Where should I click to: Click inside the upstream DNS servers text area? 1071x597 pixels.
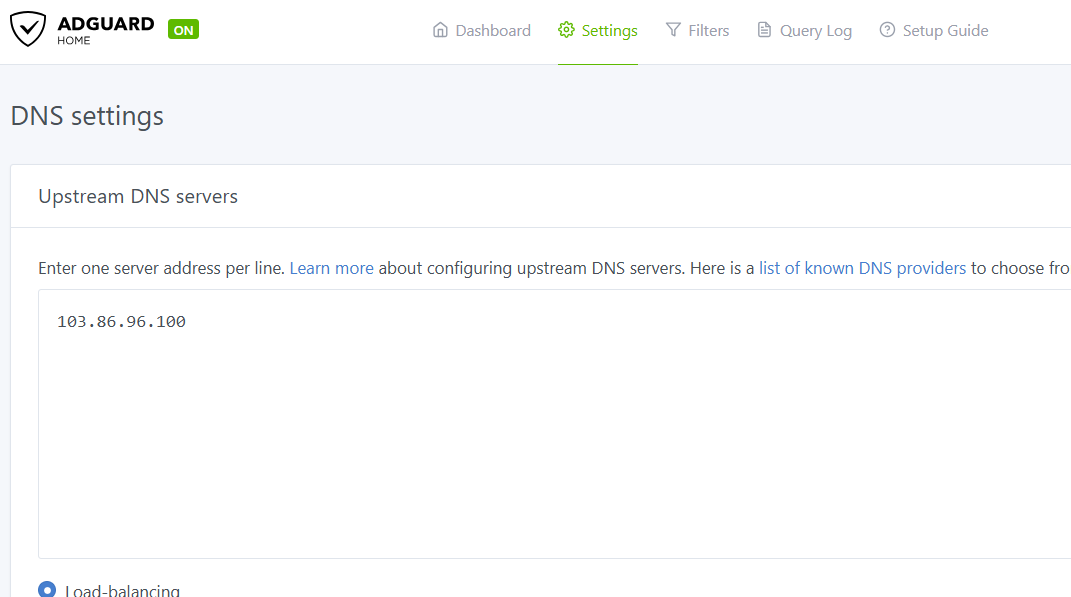pyautogui.click(x=550, y=440)
